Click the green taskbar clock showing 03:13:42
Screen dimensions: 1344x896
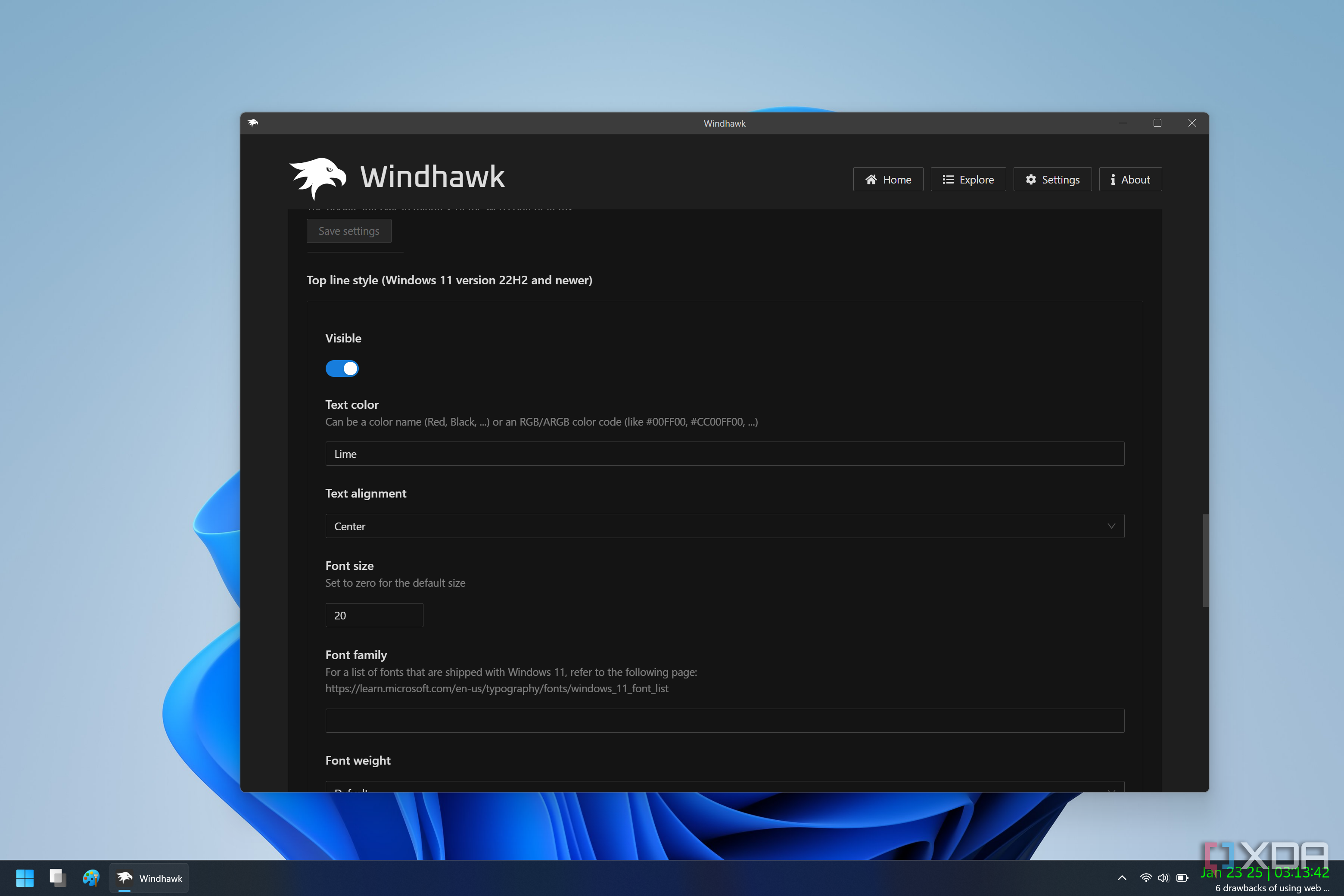(x=1265, y=873)
